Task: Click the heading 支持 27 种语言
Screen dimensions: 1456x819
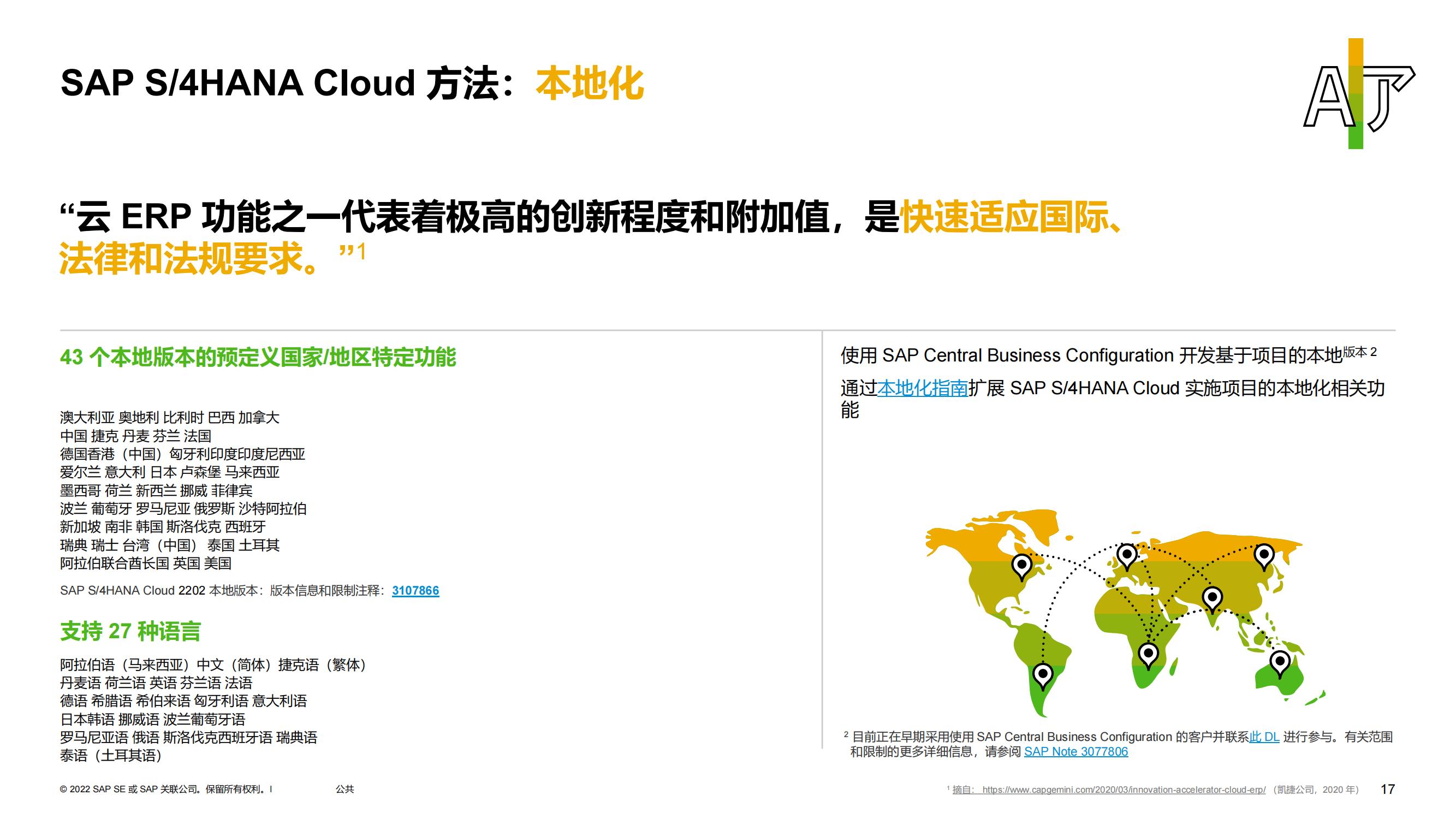Action: 130,631
